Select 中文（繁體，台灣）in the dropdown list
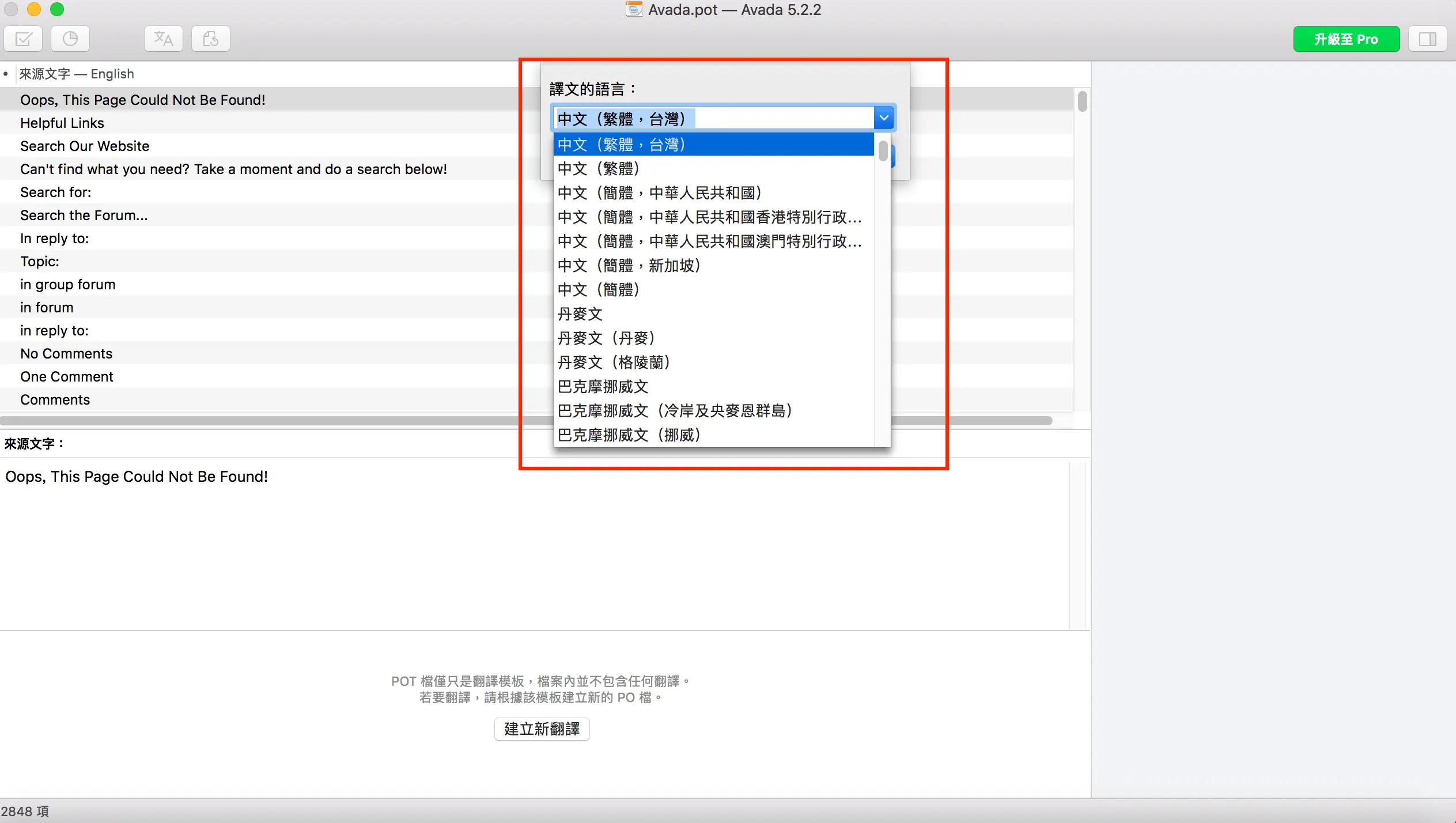1456x823 pixels. click(713, 144)
